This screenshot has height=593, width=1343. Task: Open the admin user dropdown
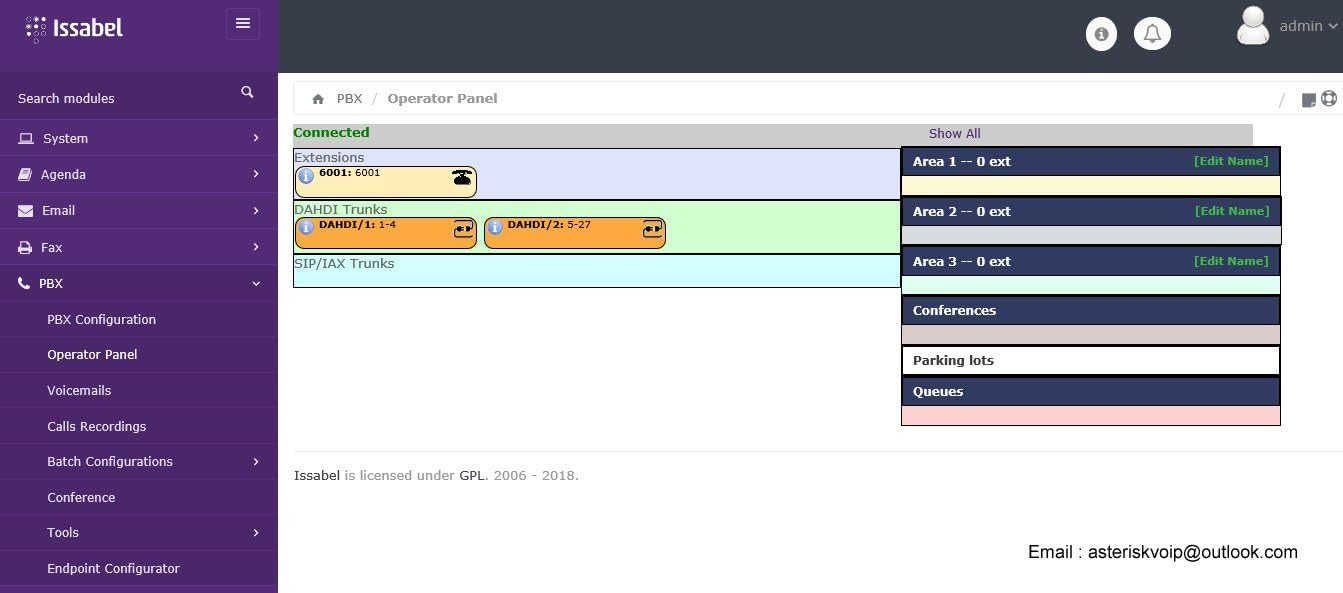(x=1308, y=27)
